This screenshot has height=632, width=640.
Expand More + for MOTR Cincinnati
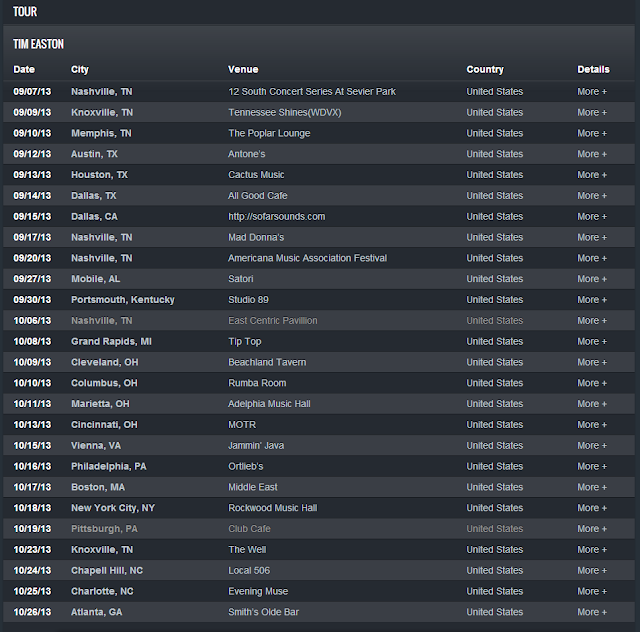tap(592, 425)
